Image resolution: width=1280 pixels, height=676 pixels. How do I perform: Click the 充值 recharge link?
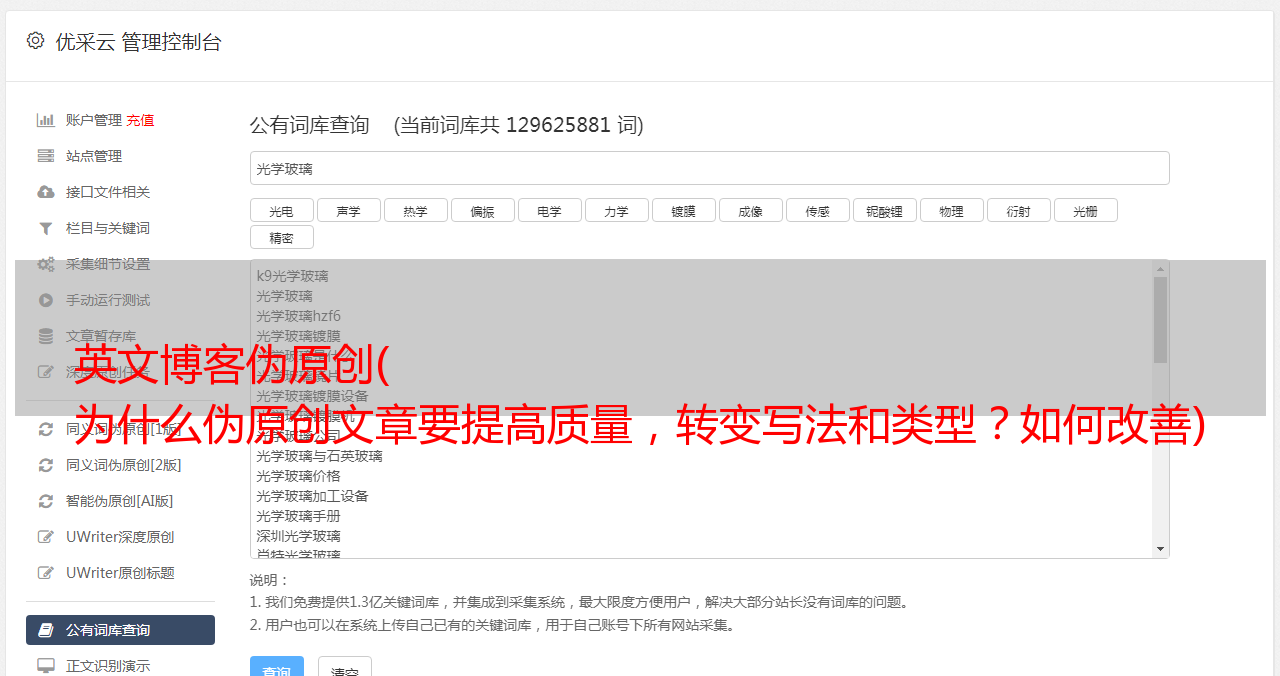point(140,120)
